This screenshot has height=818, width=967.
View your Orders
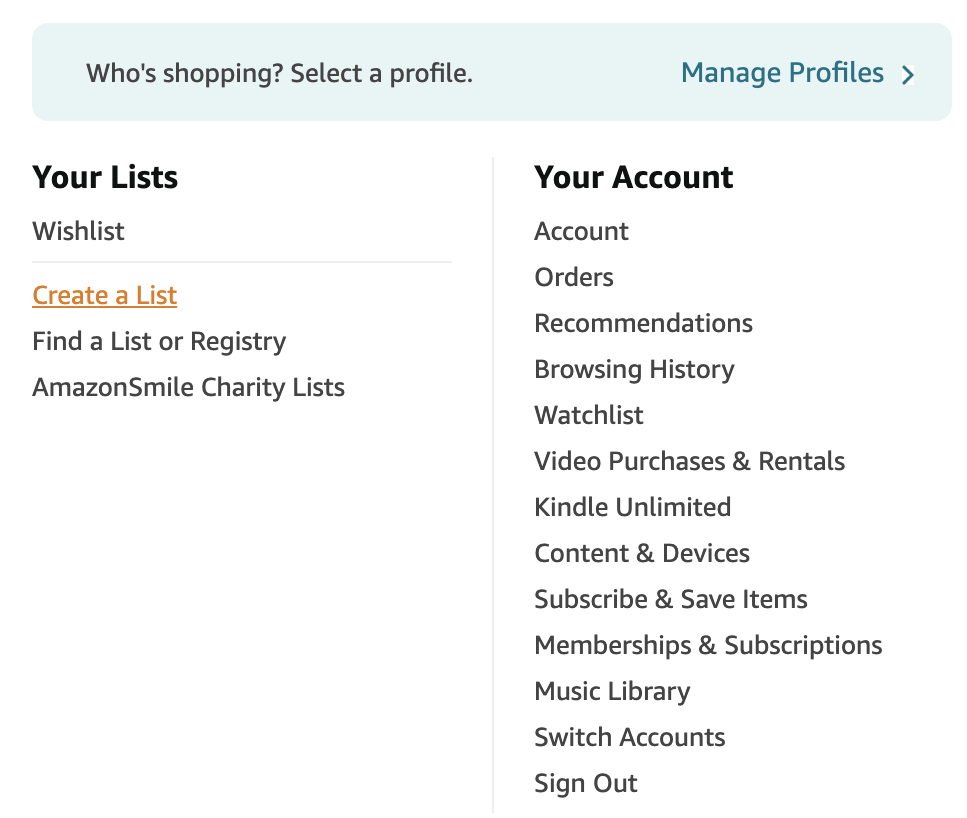574,277
